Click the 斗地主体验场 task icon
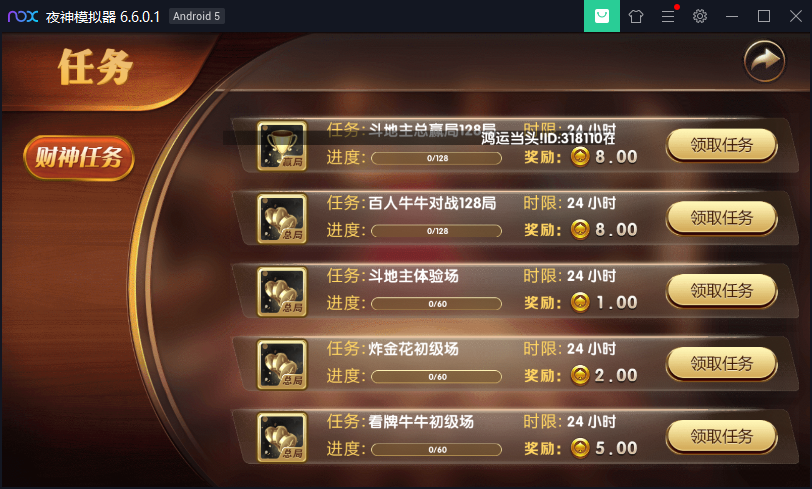 pos(282,292)
